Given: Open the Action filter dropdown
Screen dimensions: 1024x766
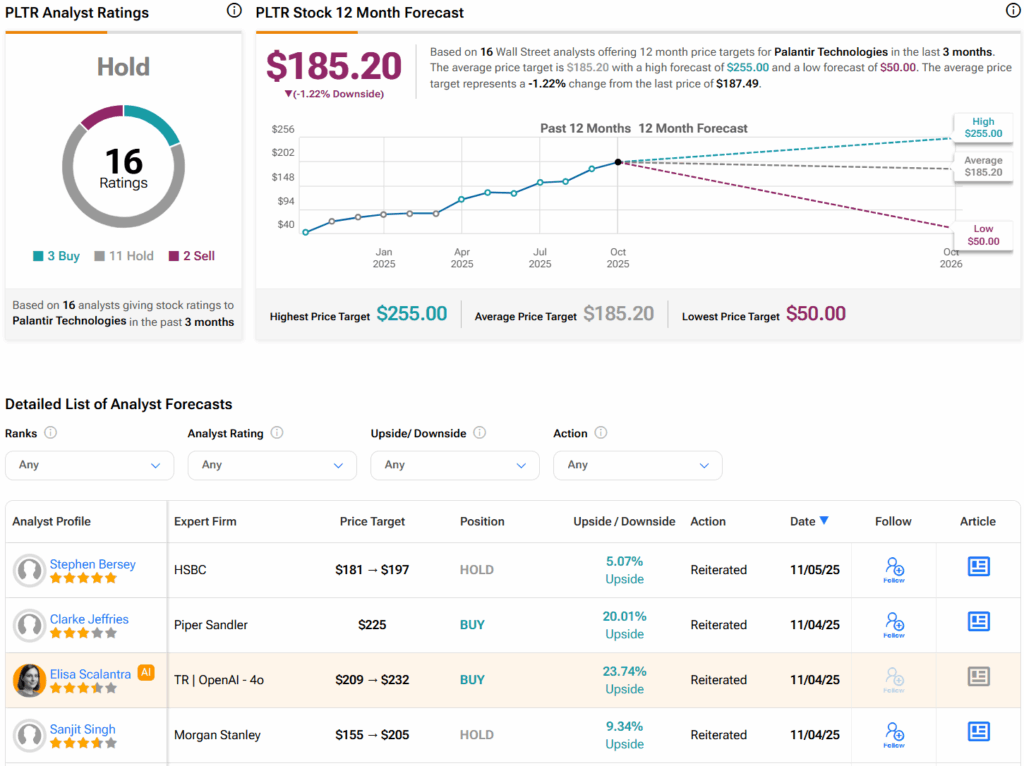Looking at the screenshot, I should [637, 465].
